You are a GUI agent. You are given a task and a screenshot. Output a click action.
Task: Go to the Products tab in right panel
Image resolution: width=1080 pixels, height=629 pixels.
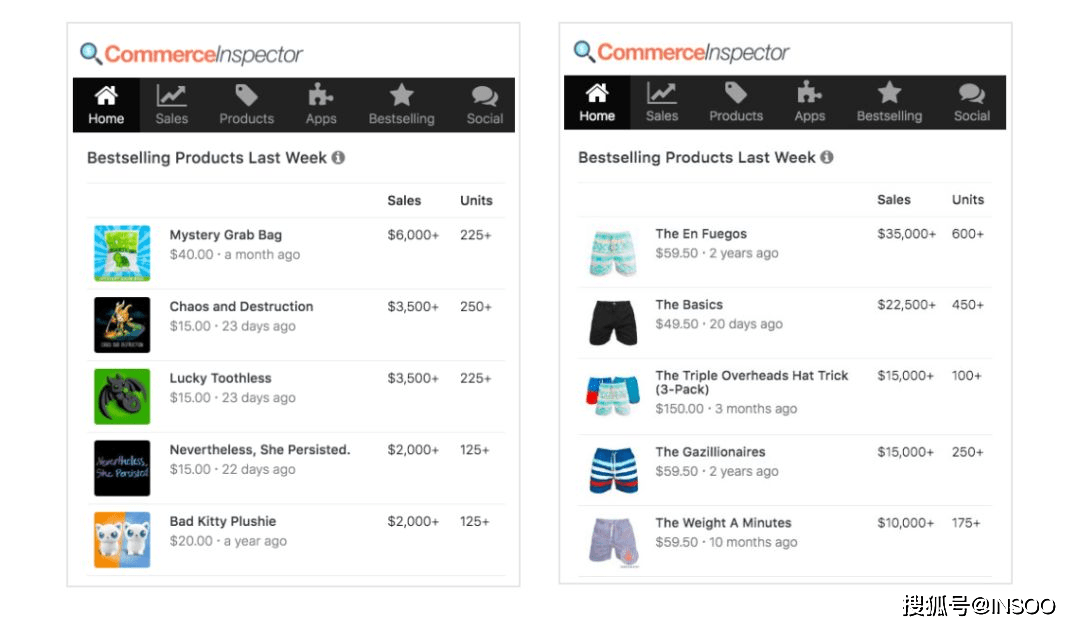point(736,103)
